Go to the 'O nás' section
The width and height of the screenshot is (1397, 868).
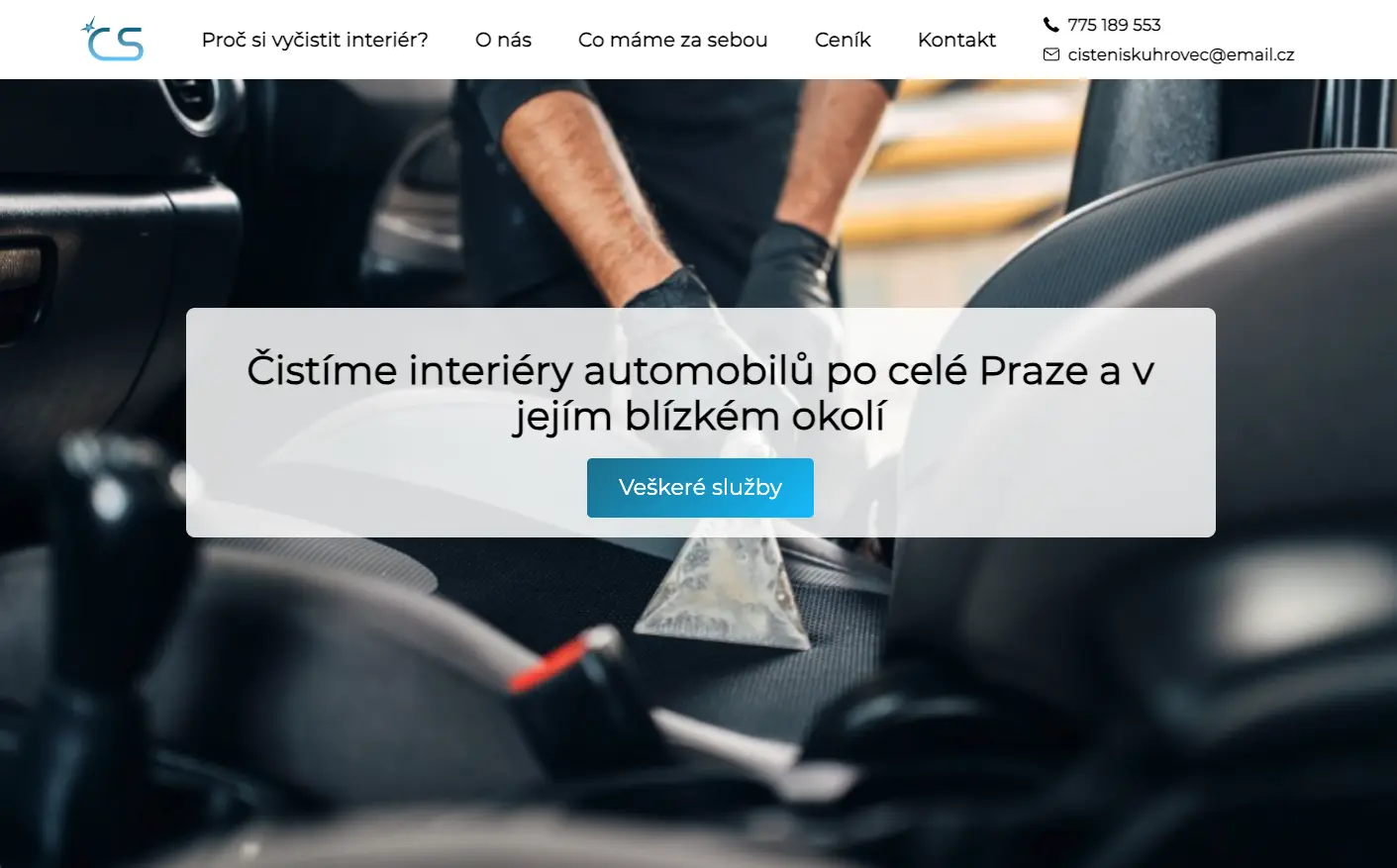503,40
